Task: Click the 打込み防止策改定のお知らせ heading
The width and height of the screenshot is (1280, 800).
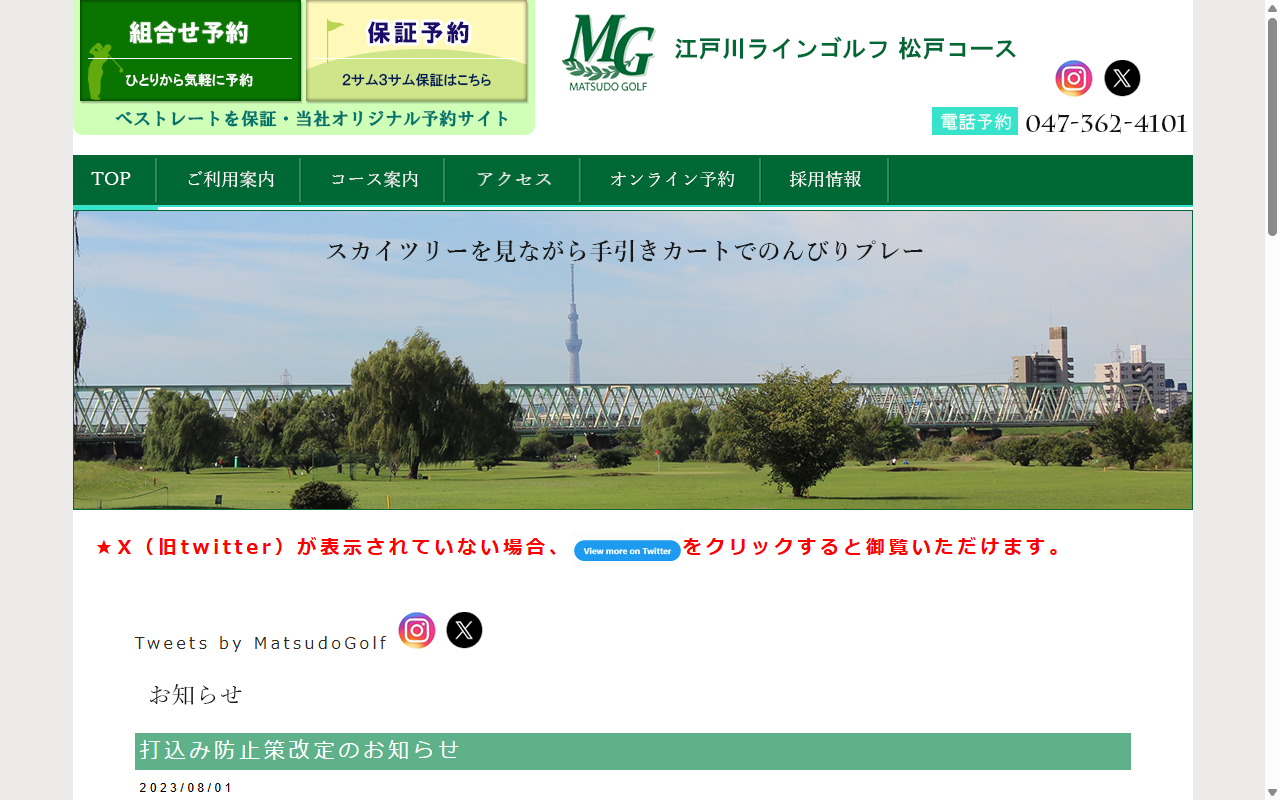Action: [x=633, y=751]
